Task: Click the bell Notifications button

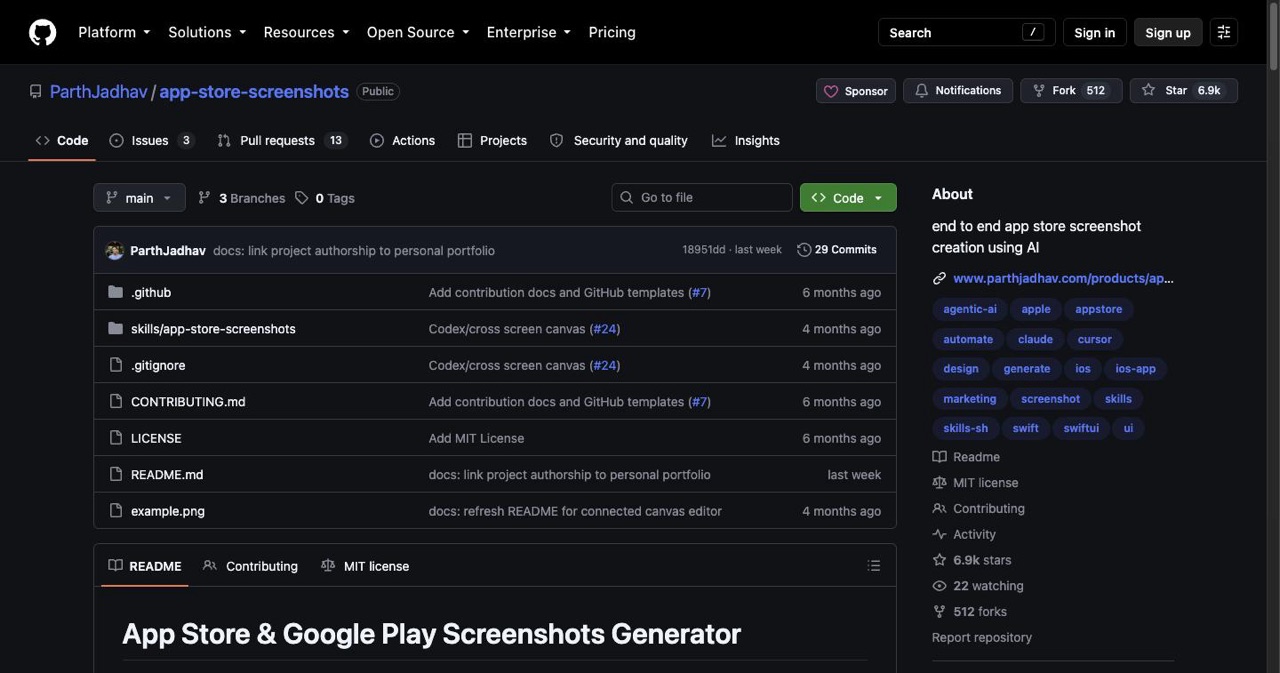Action: click(958, 91)
